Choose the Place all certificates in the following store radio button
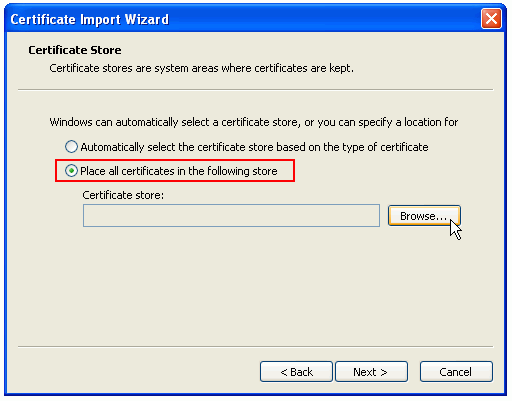The image size is (512, 401). click(x=71, y=171)
